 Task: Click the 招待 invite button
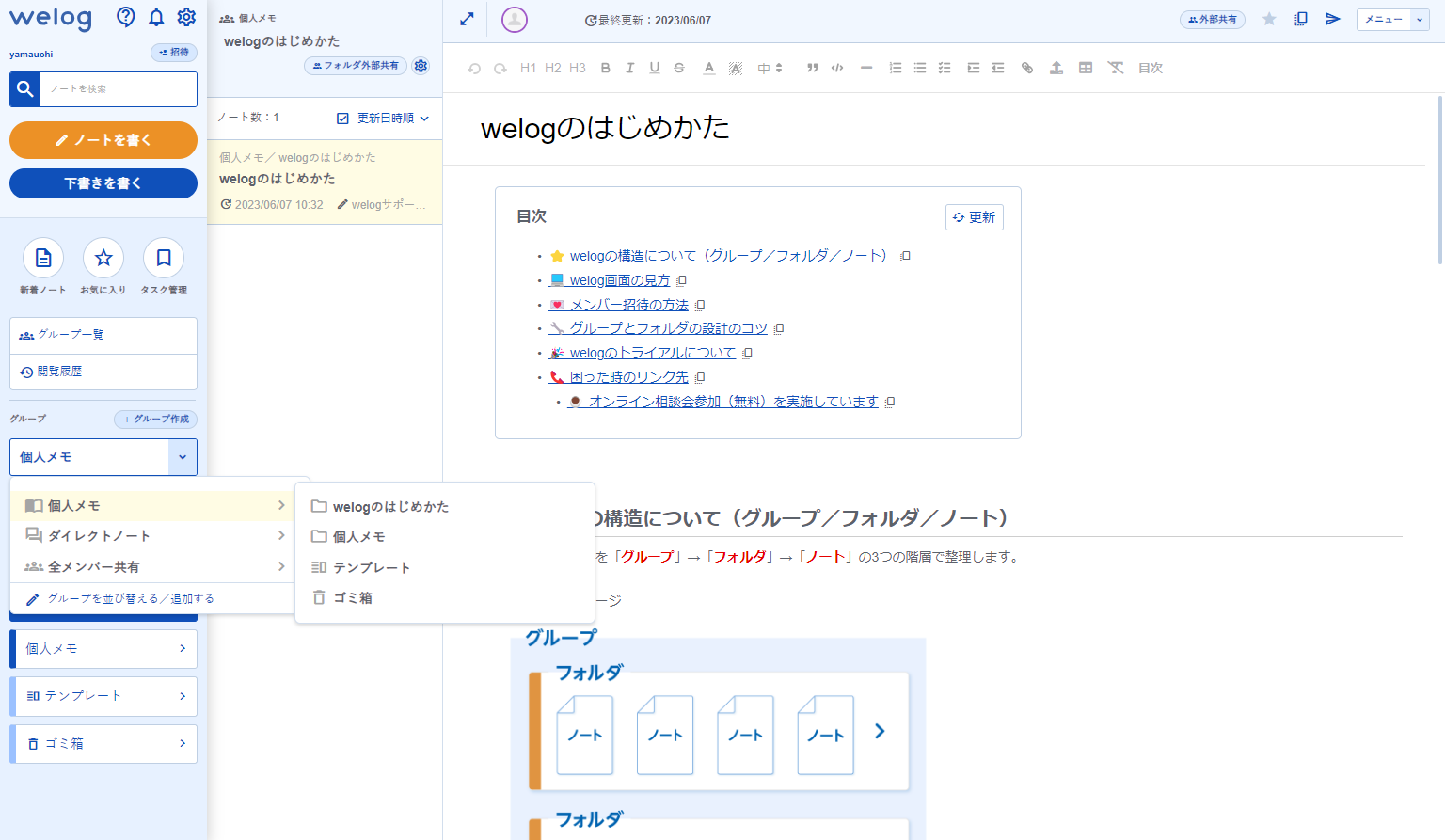pos(174,53)
